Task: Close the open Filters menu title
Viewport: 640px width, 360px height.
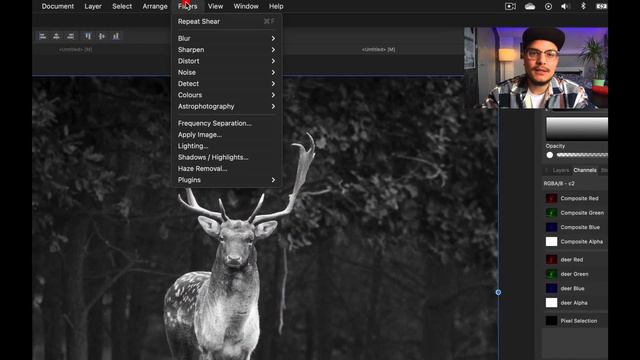Action: click(187, 6)
